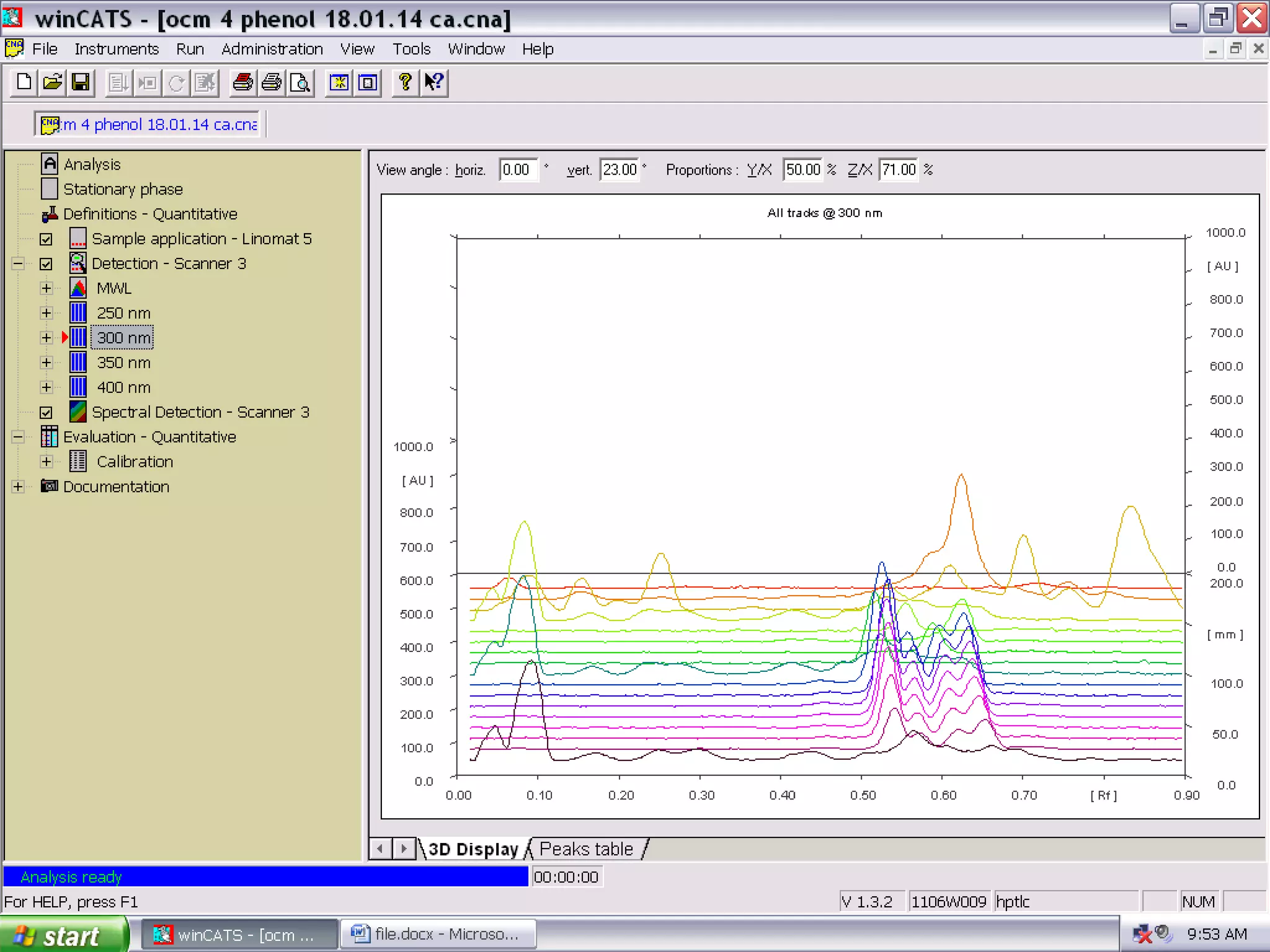The width and height of the screenshot is (1270, 952).
Task: Click the What's This arrow-question icon
Action: 434,82
